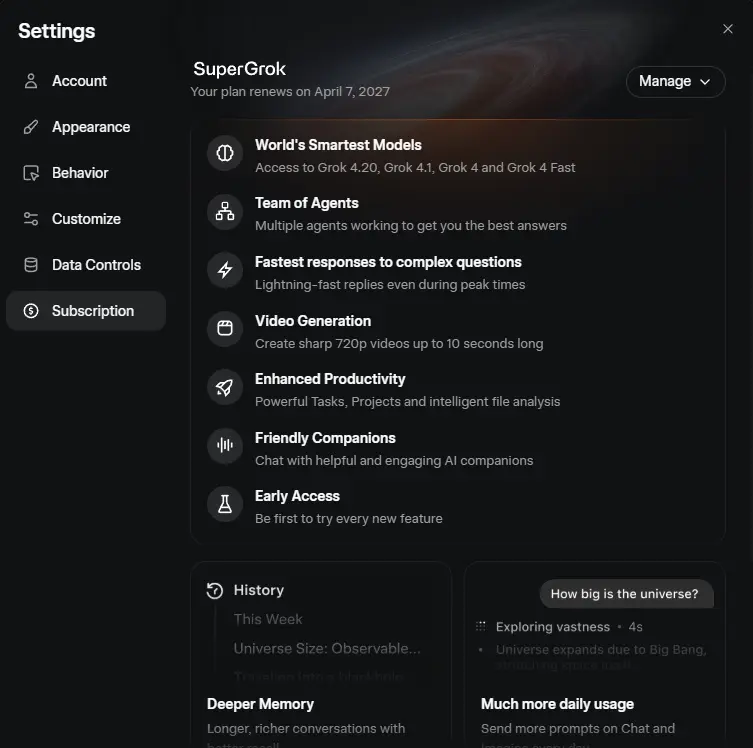Click the rocket Enhanced Productivity icon
The width and height of the screenshot is (753, 748).
[x=225, y=387]
